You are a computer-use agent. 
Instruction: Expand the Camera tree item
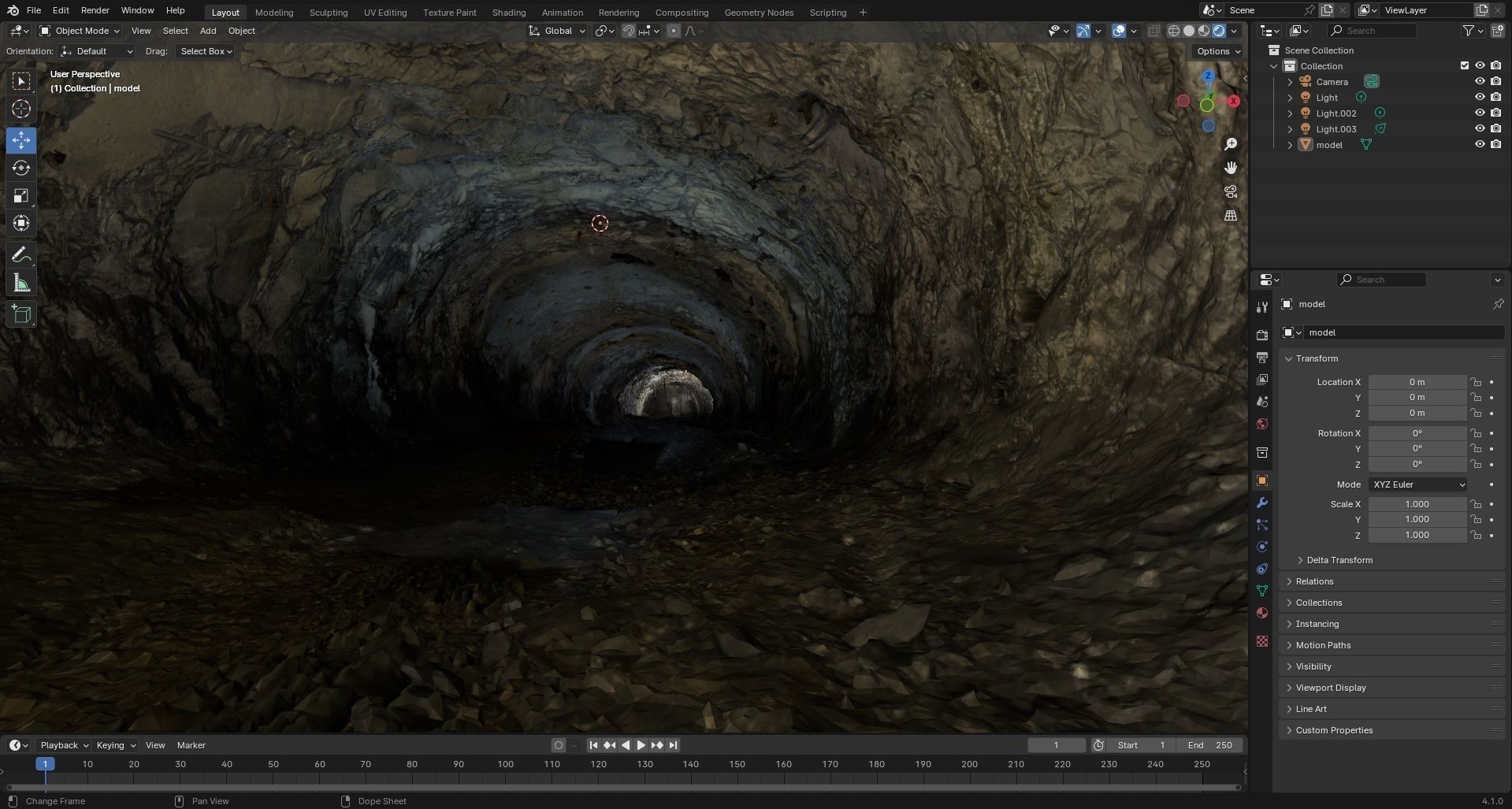point(1290,82)
